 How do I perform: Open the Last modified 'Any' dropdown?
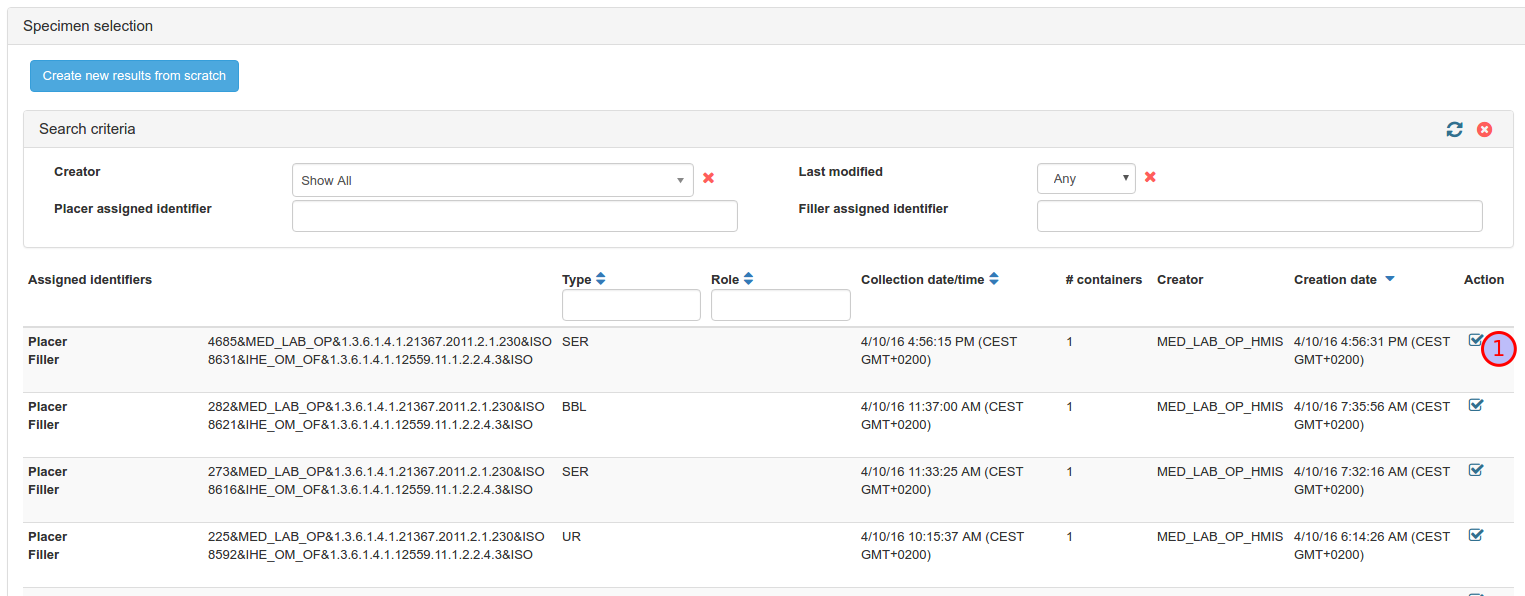pos(1085,178)
